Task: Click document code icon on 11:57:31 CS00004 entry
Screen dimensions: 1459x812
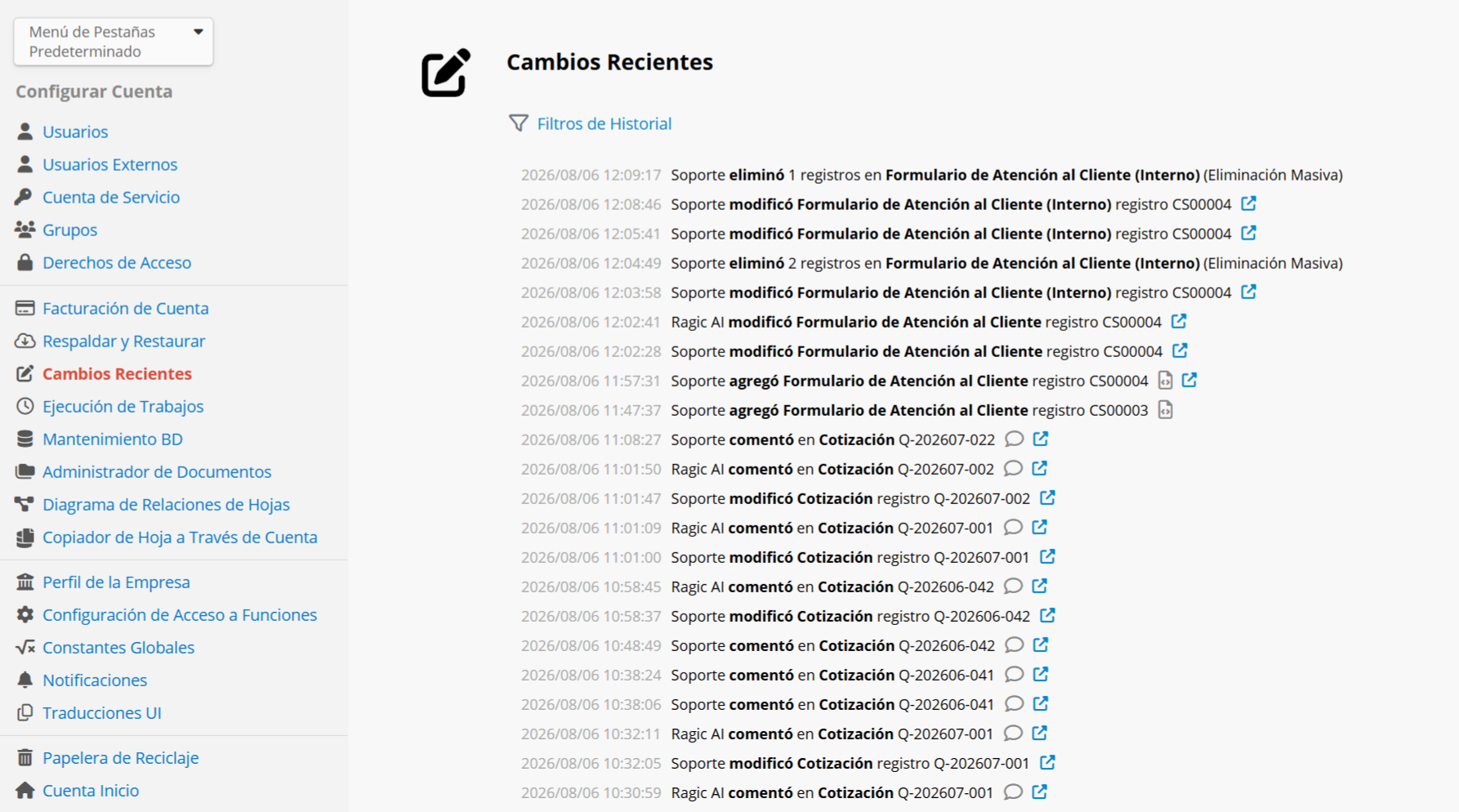Action: click(x=1166, y=380)
